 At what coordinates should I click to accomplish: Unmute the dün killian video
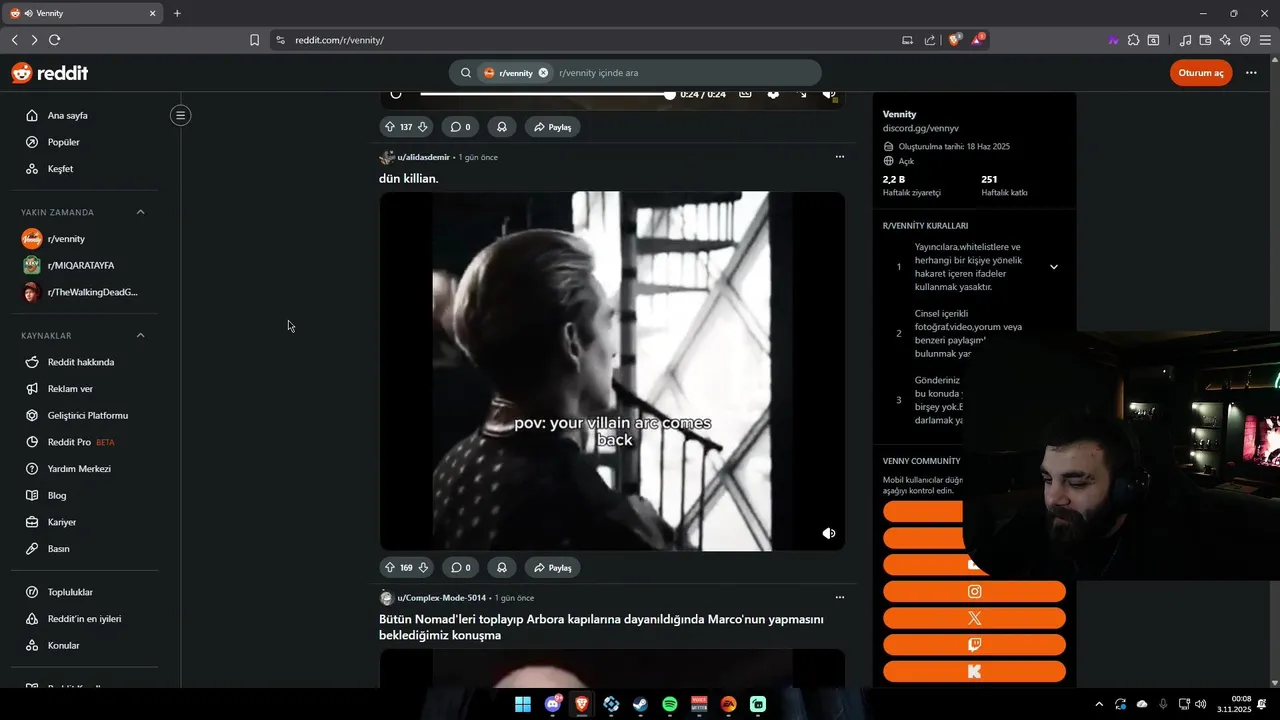[829, 534]
